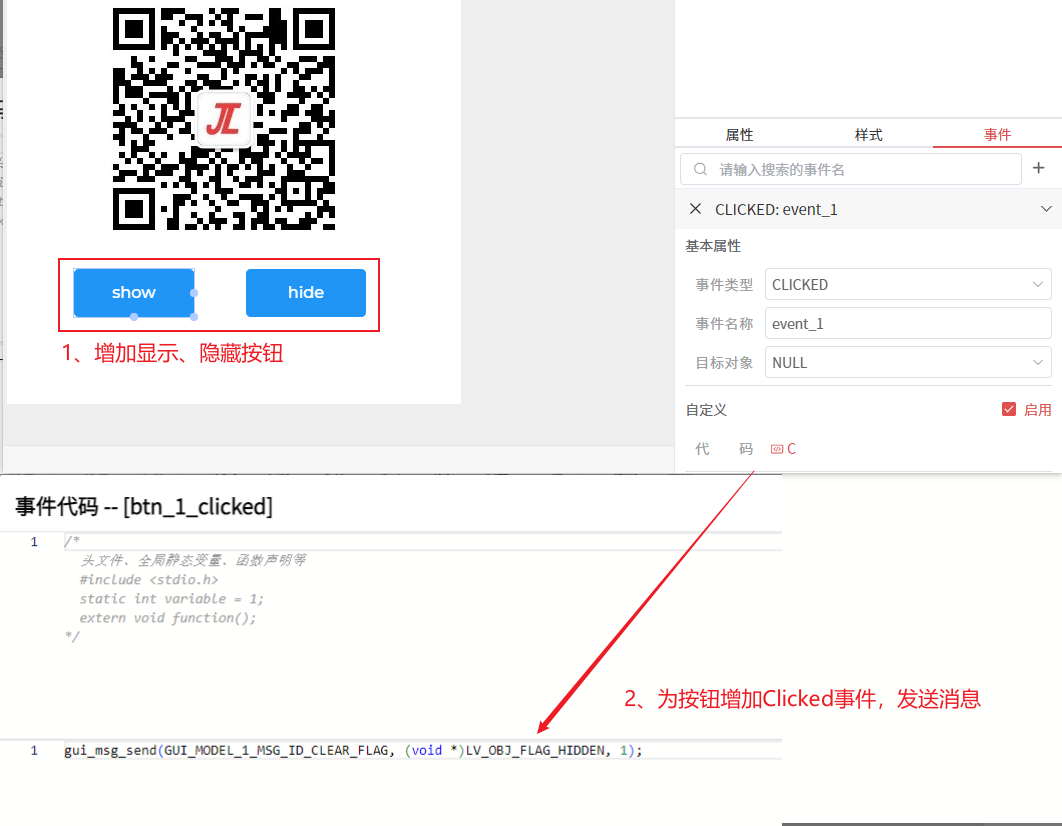Click the 事件代码 -- [btn_1_clicked] title
This screenshot has height=826, width=1062.
coord(144,506)
